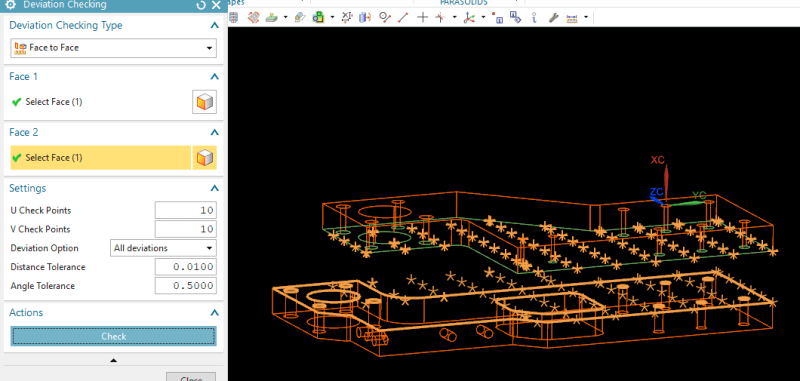Click the wrench tool icon
Viewport: 800px width, 381px height.
[x=553, y=17]
